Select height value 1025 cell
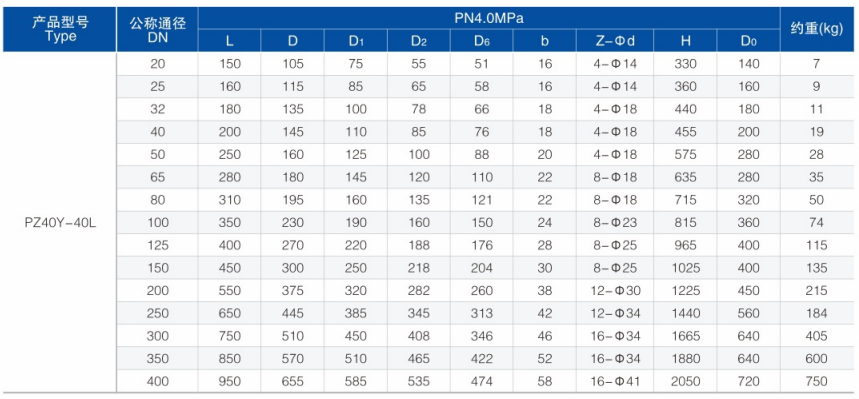The height and width of the screenshot is (399, 859). point(685,268)
